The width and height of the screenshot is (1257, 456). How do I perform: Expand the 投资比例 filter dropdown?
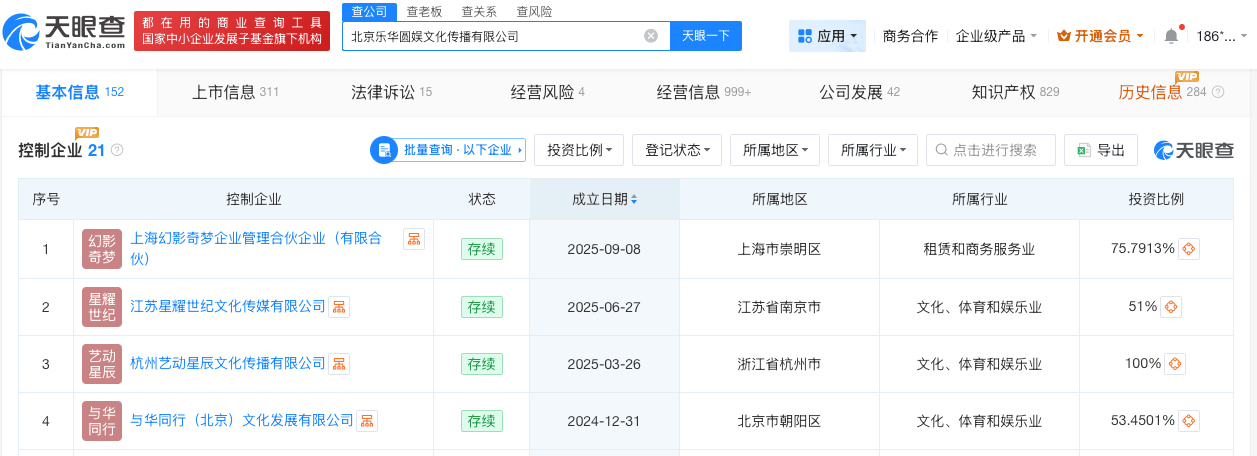point(579,150)
